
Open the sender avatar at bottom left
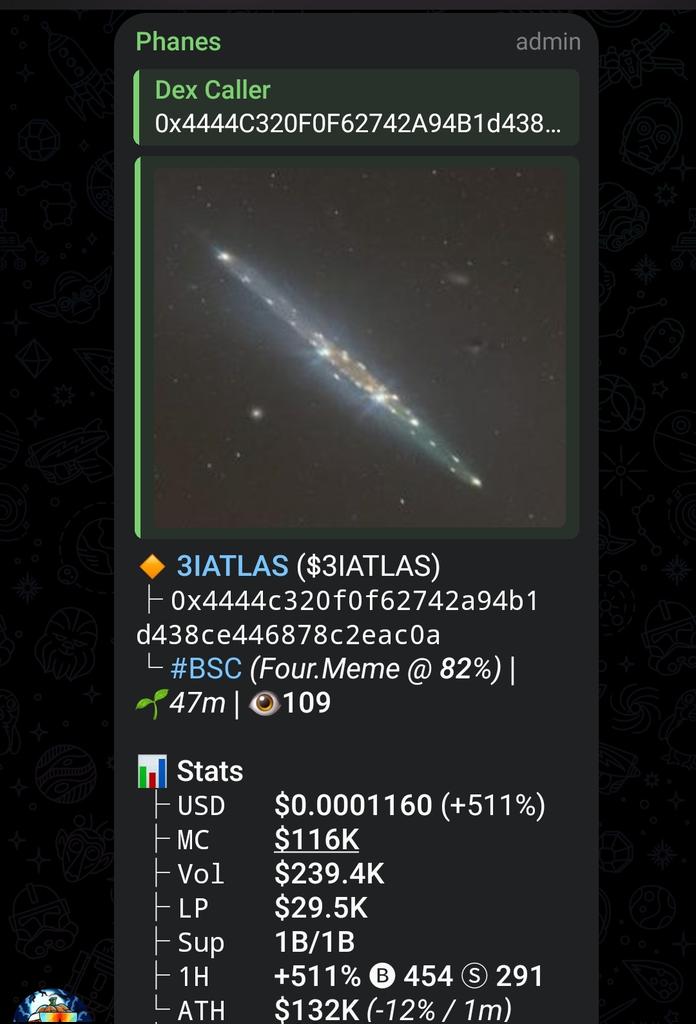coord(53,1006)
